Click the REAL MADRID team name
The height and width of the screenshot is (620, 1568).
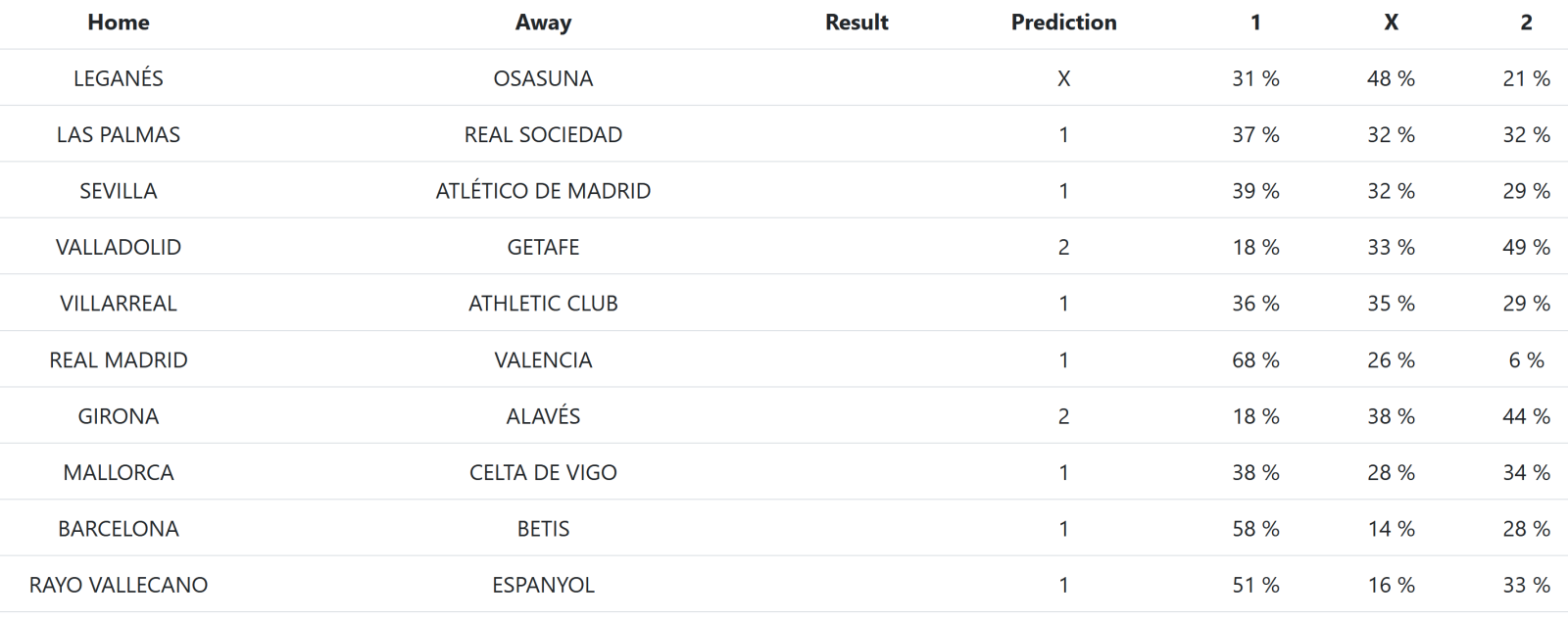119,360
